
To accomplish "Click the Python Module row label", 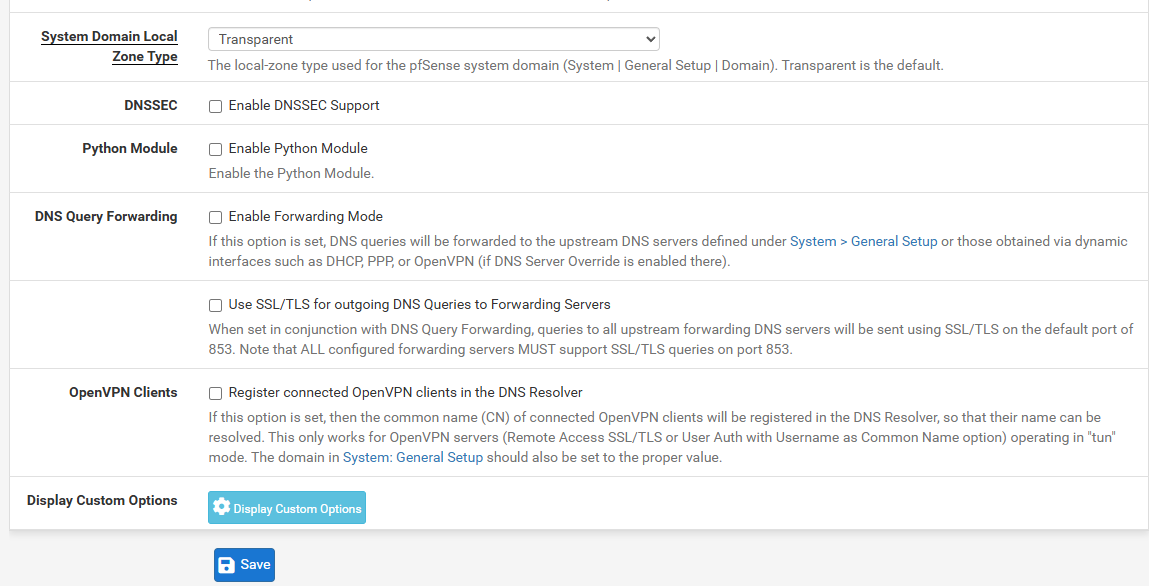I will [x=130, y=149].
